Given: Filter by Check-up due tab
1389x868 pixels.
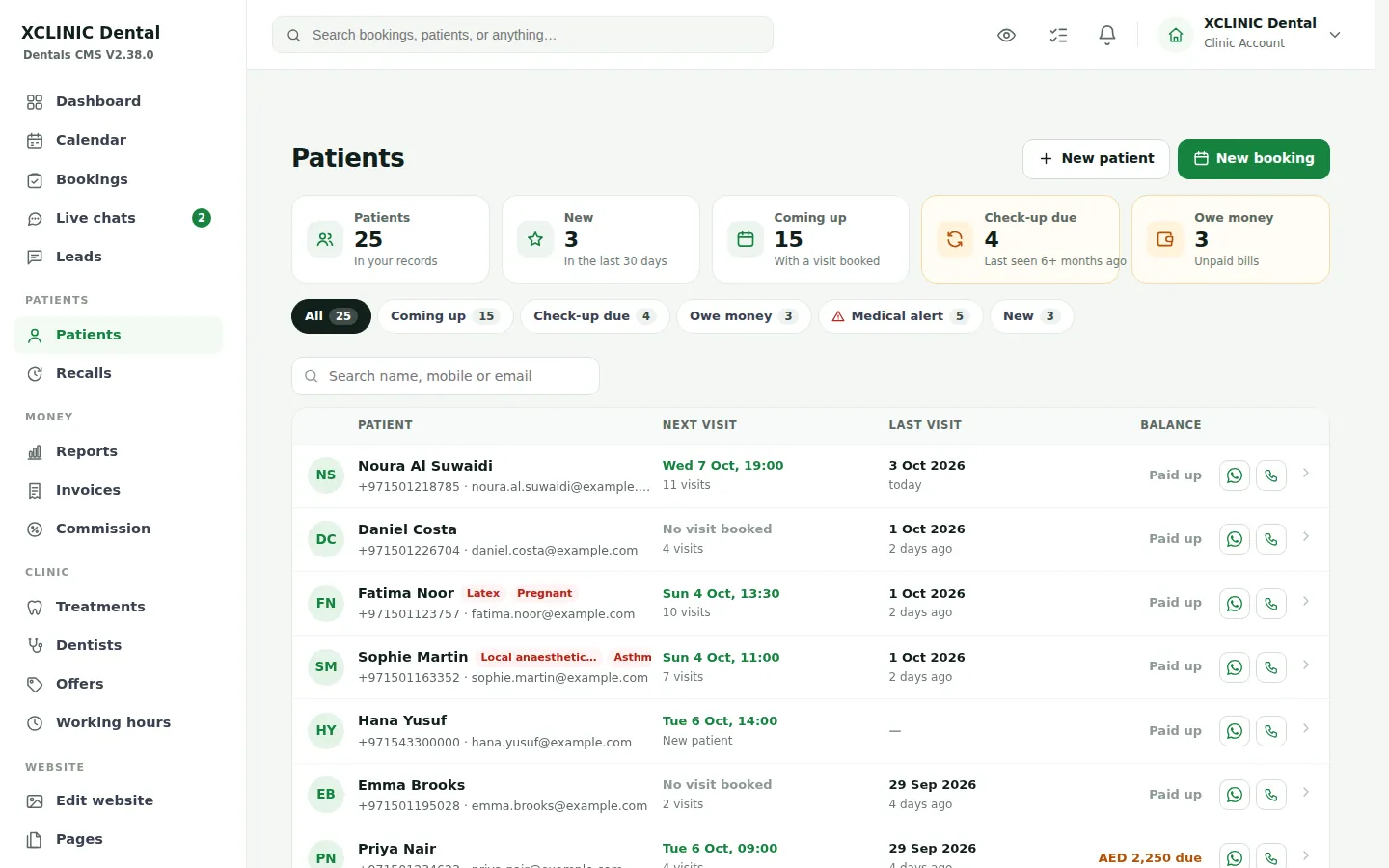Looking at the screenshot, I should [x=594, y=316].
